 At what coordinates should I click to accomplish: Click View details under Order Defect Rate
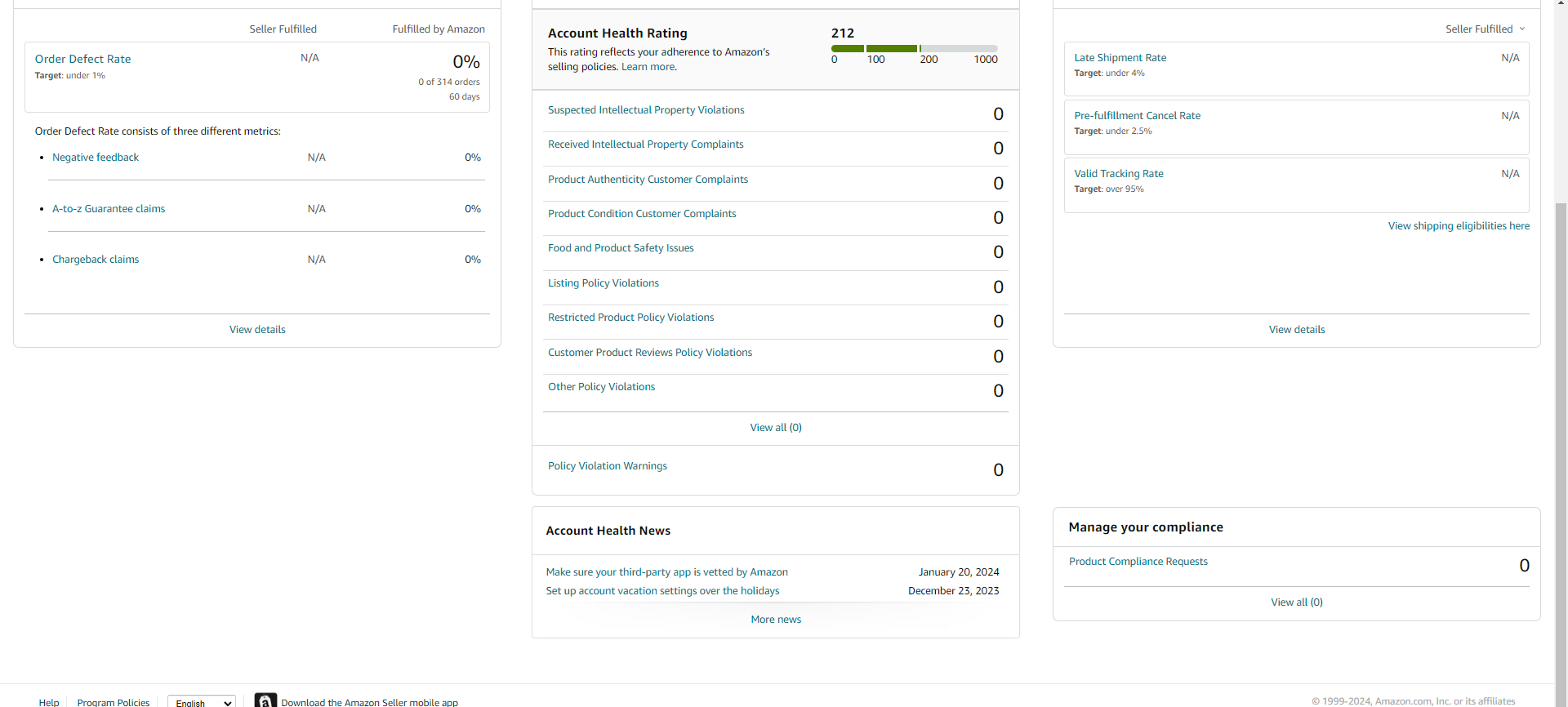(x=257, y=329)
